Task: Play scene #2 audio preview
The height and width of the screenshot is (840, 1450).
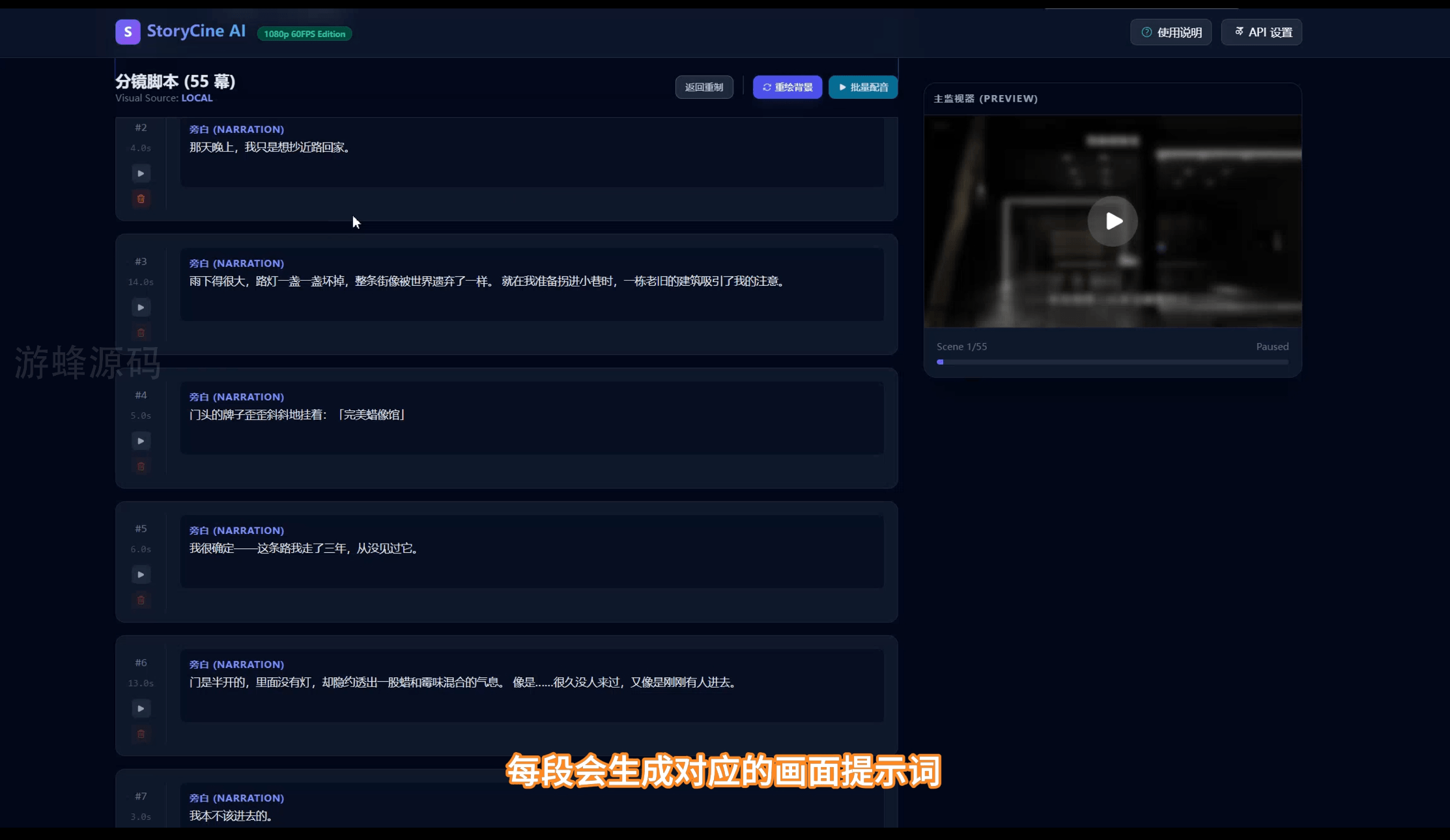Action: click(141, 173)
